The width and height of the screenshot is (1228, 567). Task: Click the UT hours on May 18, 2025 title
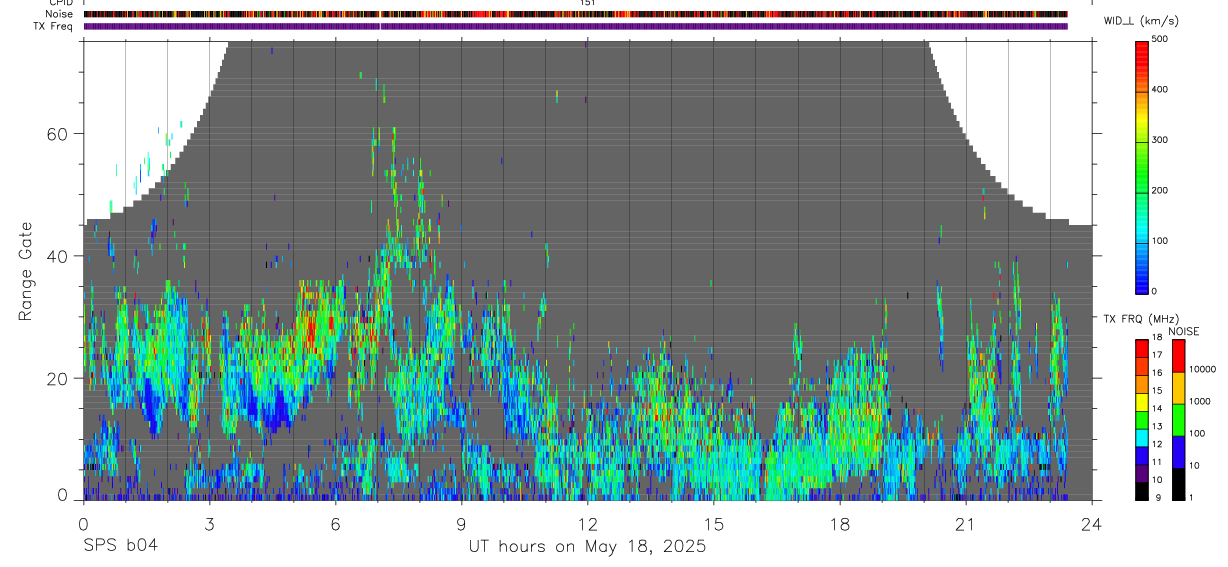point(587,546)
